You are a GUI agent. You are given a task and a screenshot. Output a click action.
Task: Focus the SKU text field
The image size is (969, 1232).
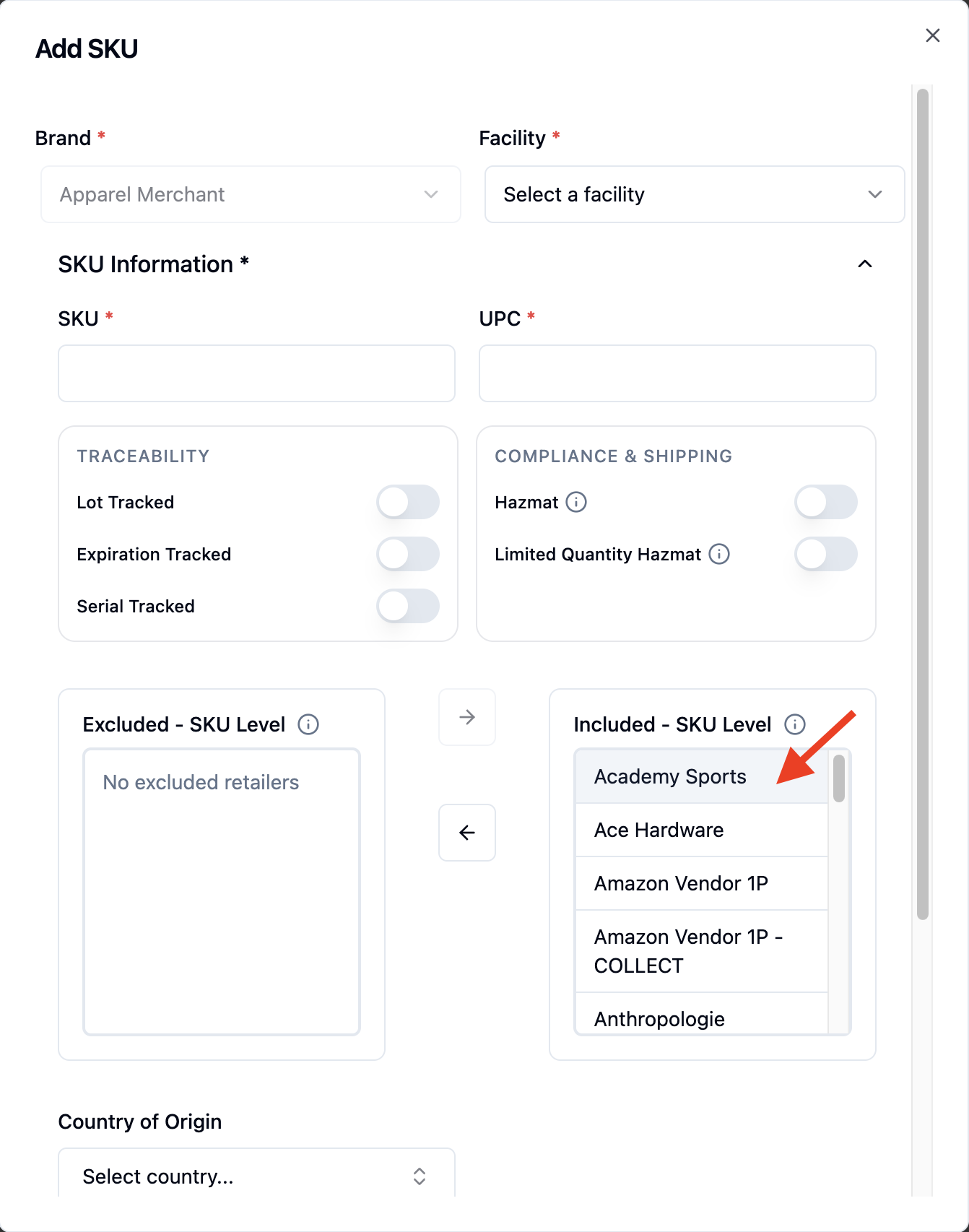point(256,373)
